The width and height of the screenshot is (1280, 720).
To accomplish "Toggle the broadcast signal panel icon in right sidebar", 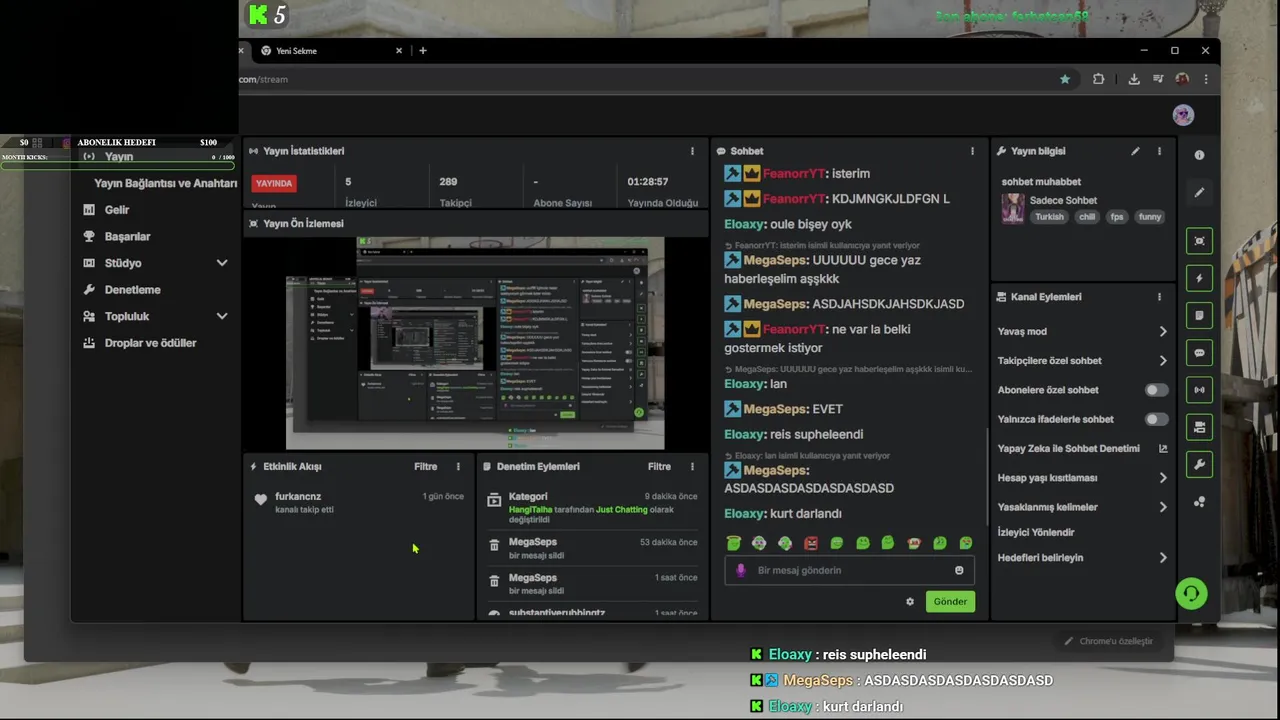I will click(x=1199, y=390).
